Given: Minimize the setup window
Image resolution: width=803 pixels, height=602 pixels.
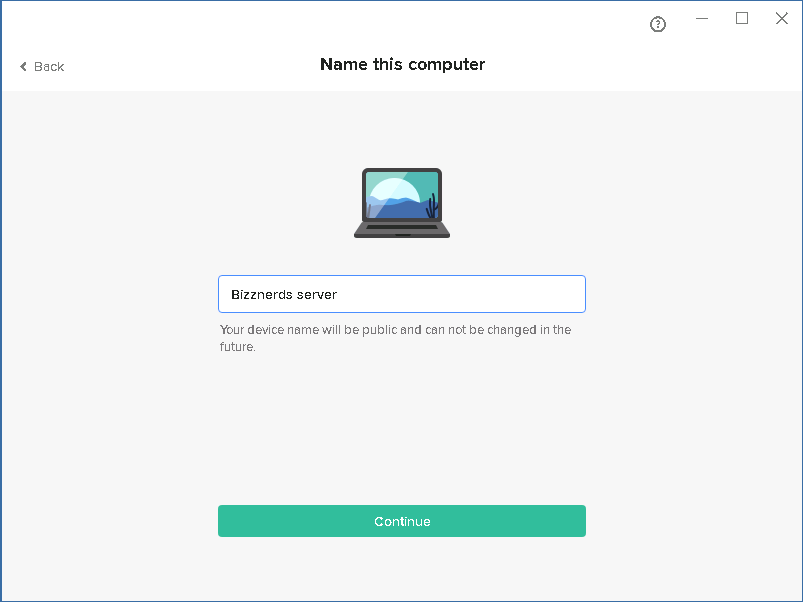Looking at the screenshot, I should click(702, 18).
